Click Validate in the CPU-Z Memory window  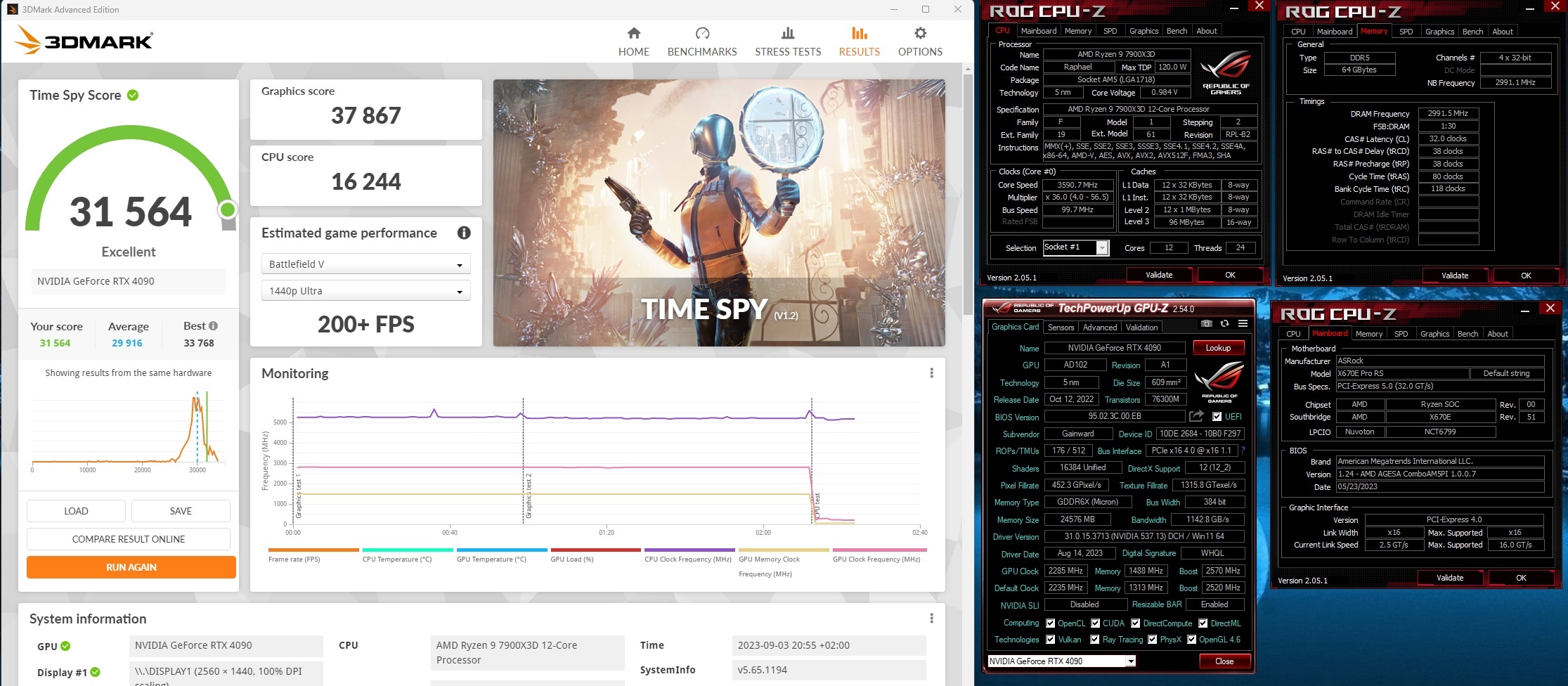(1455, 276)
